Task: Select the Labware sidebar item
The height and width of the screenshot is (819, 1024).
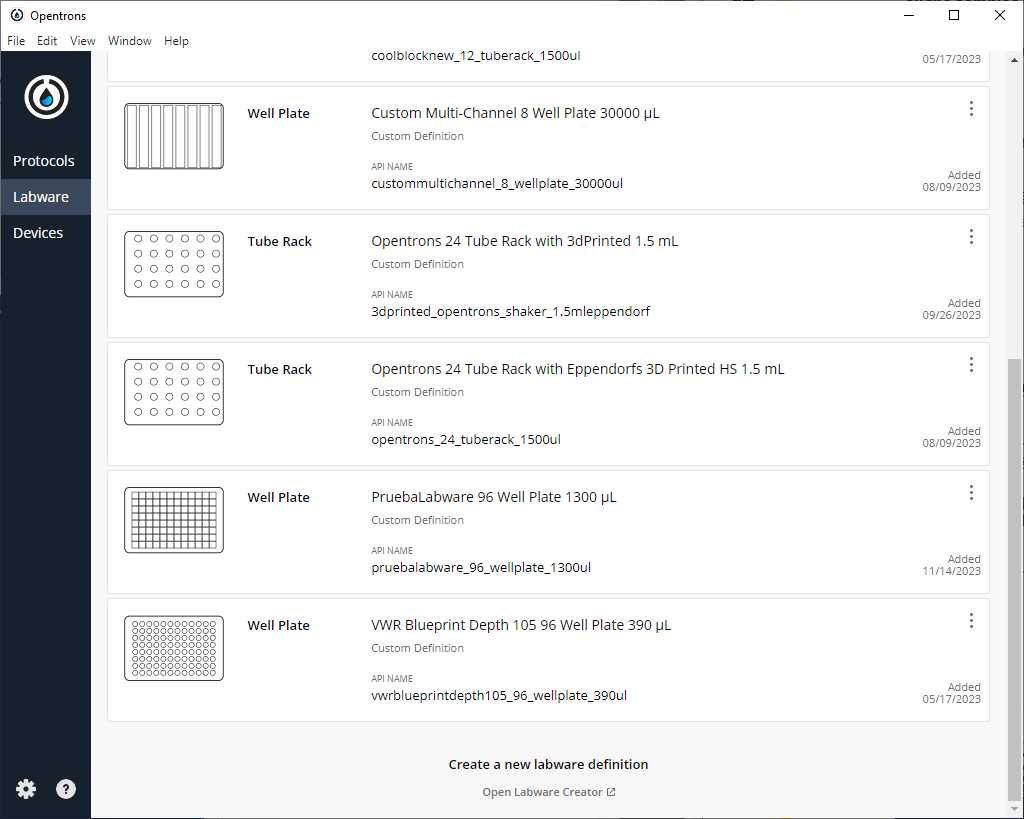Action: [41, 197]
